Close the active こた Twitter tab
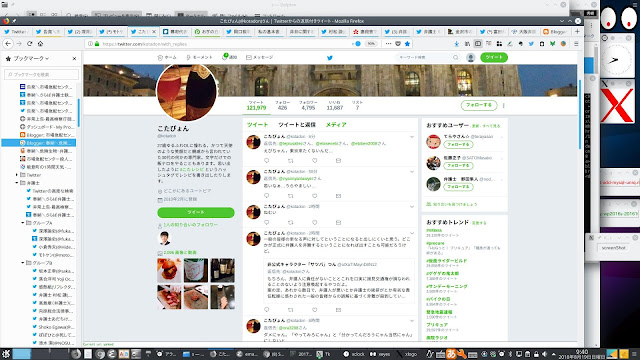Viewport: 640px width, 360px height. (154, 31)
